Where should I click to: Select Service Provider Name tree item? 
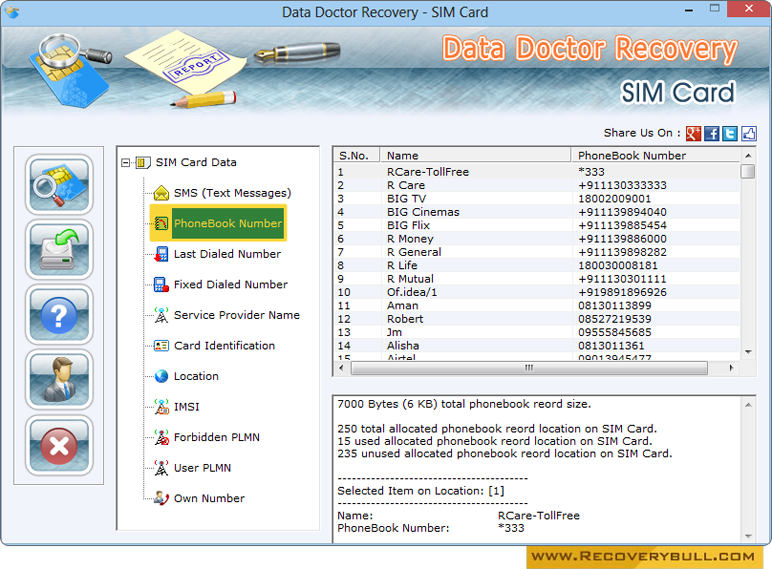point(237,315)
